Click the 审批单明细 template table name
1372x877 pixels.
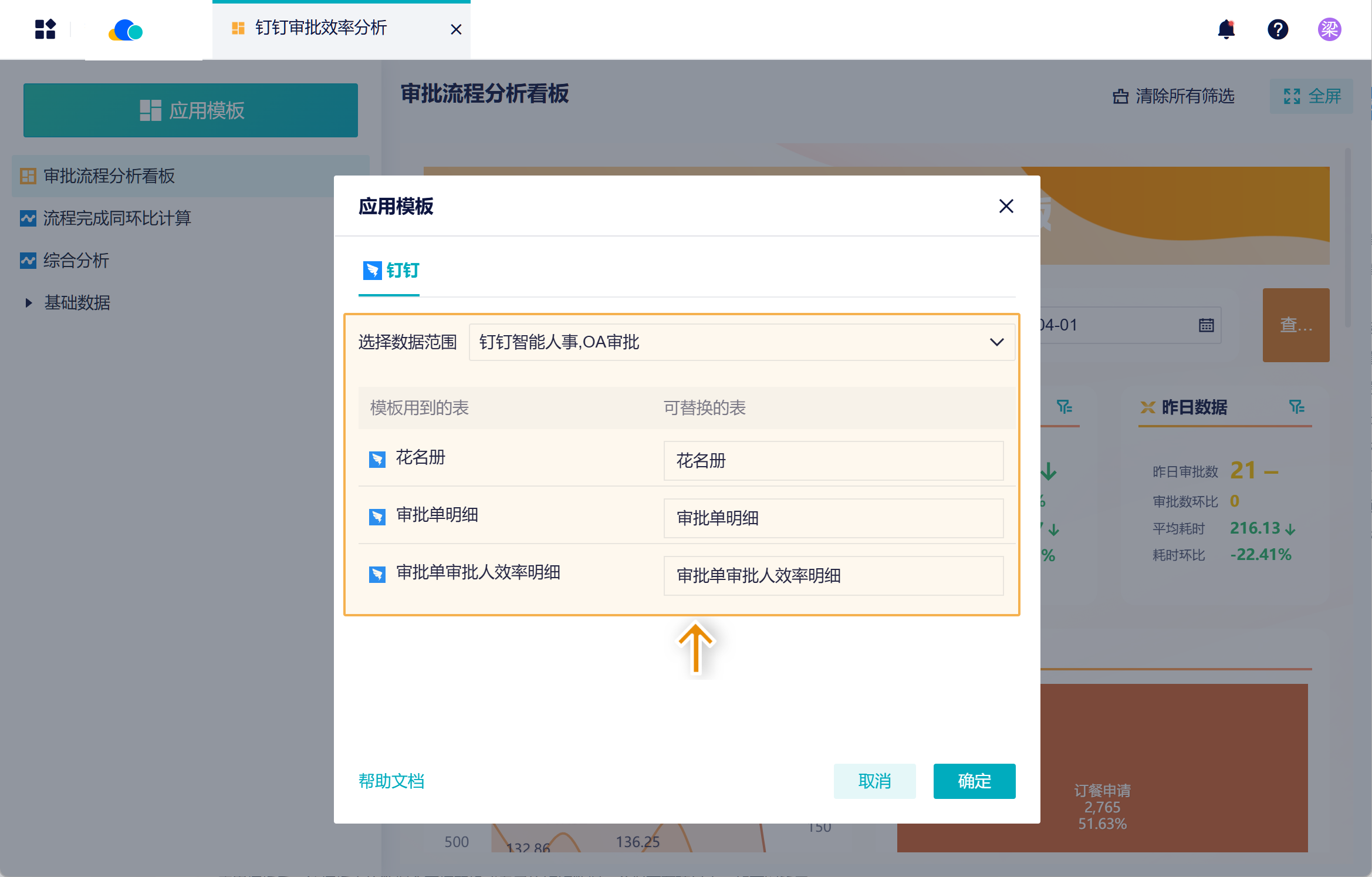pyautogui.click(x=437, y=515)
